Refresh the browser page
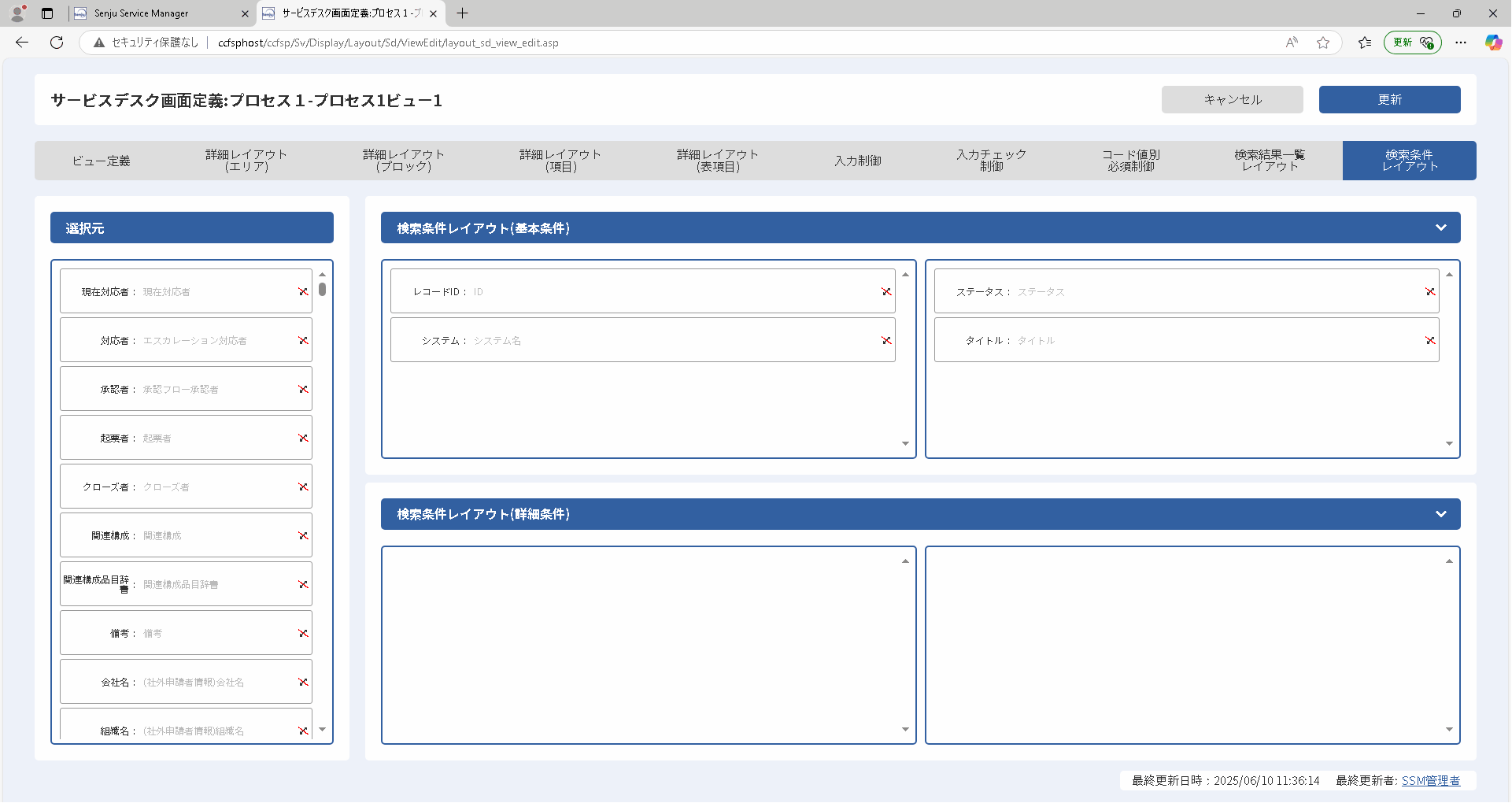 [57, 43]
